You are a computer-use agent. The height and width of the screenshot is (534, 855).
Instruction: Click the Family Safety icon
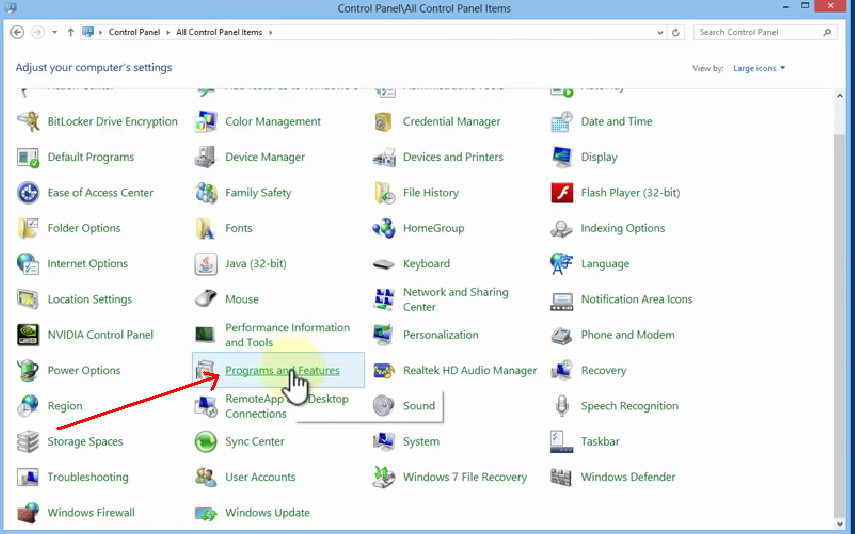[x=206, y=193]
